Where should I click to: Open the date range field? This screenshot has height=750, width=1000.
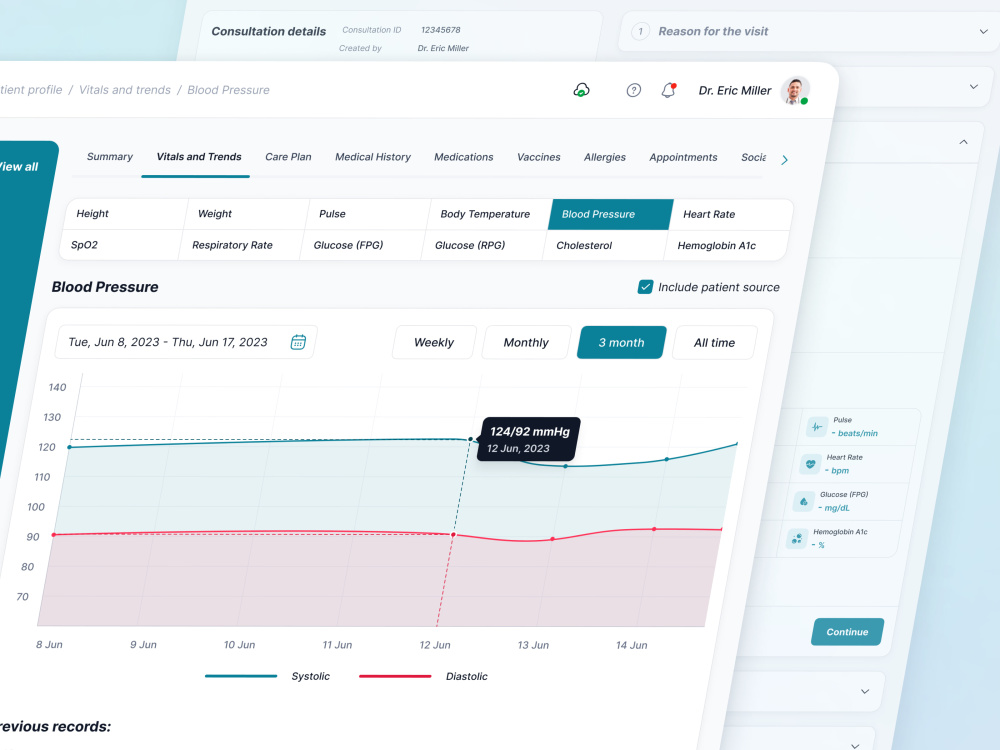click(x=186, y=342)
